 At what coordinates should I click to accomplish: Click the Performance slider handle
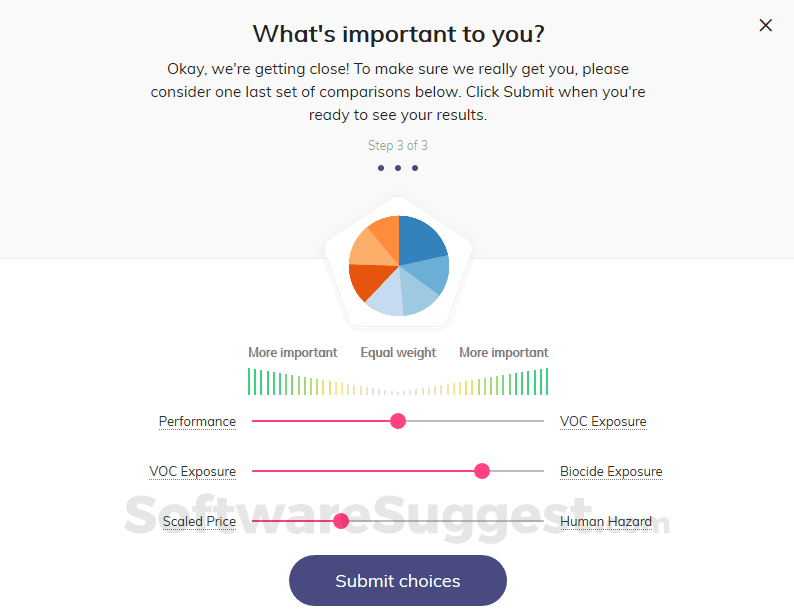click(x=398, y=421)
